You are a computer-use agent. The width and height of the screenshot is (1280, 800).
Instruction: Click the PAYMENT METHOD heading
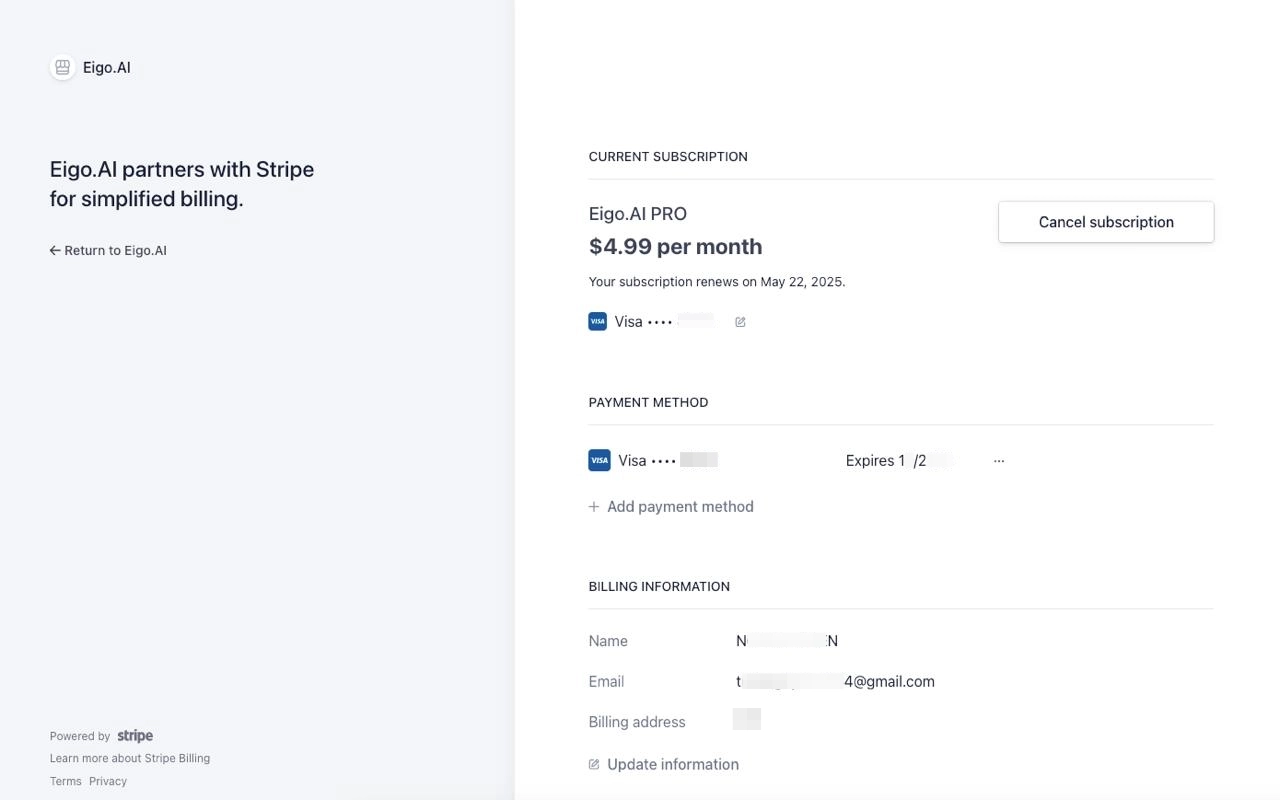[648, 403]
